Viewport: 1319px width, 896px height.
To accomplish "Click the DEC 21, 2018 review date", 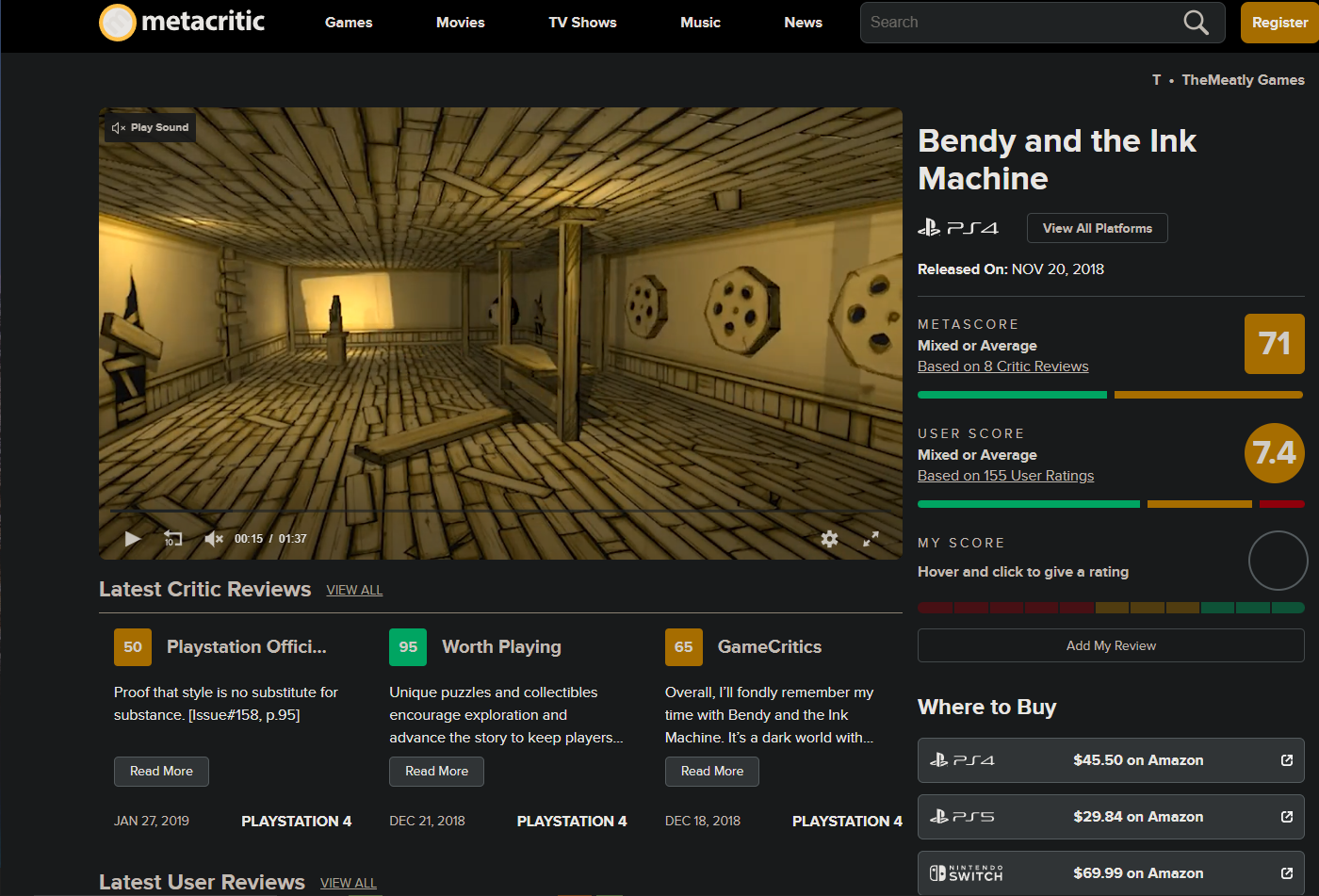I will click(x=427, y=822).
